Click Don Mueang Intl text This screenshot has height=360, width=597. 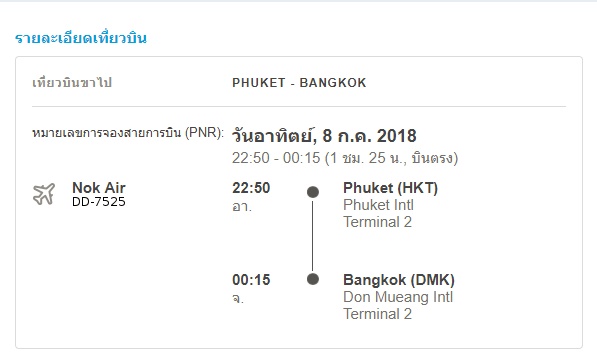(x=398, y=297)
